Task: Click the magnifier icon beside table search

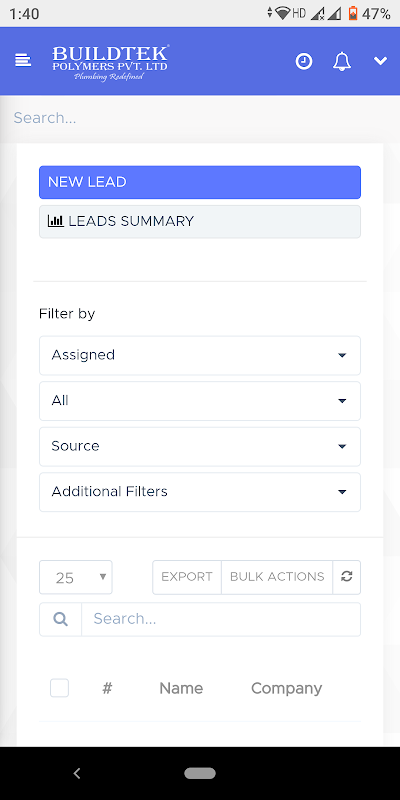Action: pos(60,619)
